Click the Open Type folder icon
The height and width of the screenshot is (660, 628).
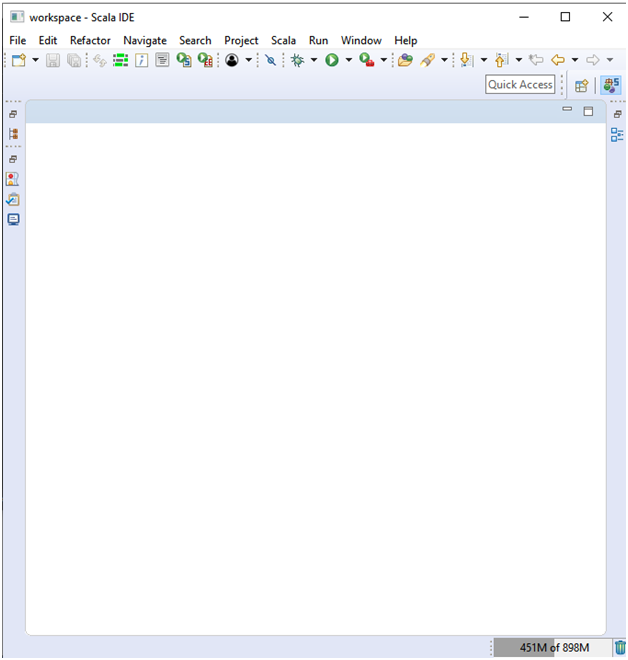pos(405,60)
